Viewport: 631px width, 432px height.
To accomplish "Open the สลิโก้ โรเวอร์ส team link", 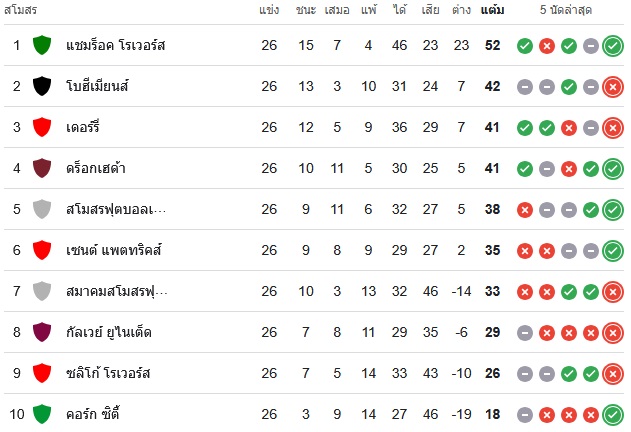I will click(108, 373).
